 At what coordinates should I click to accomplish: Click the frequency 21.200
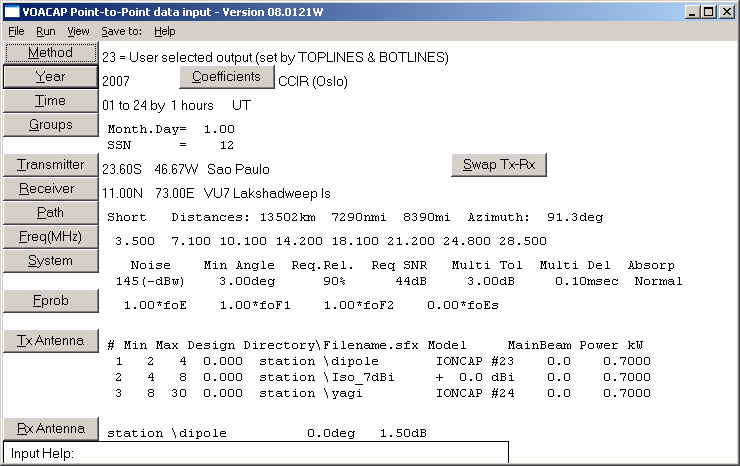tap(411, 241)
